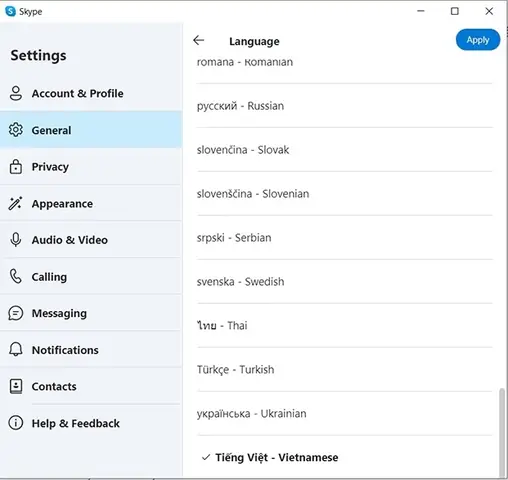Go back using the left arrow

[199, 40]
